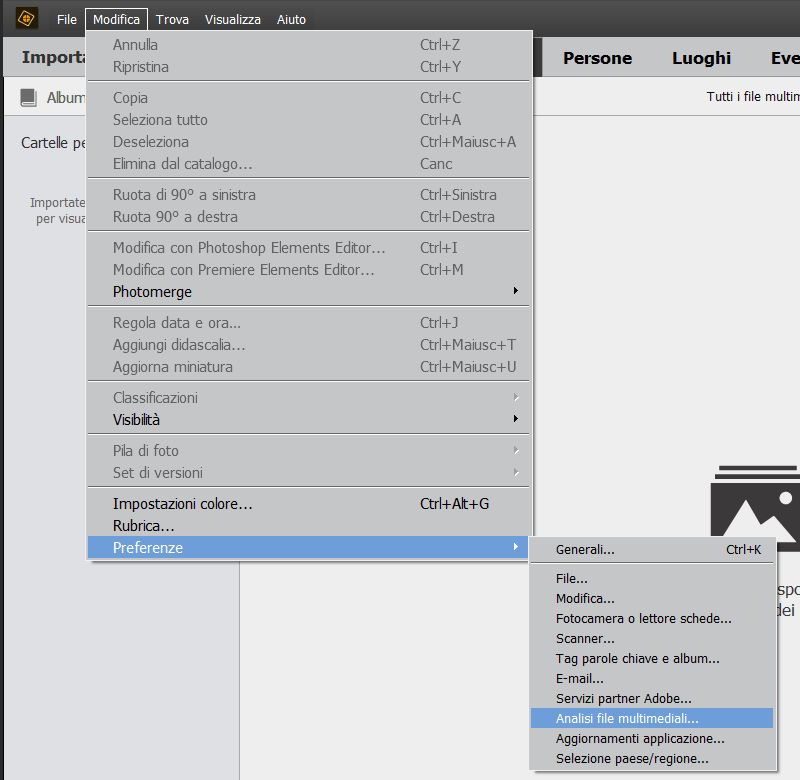Open E-mail... preferences
Image resolution: width=800 pixels, height=780 pixels.
click(x=652, y=679)
